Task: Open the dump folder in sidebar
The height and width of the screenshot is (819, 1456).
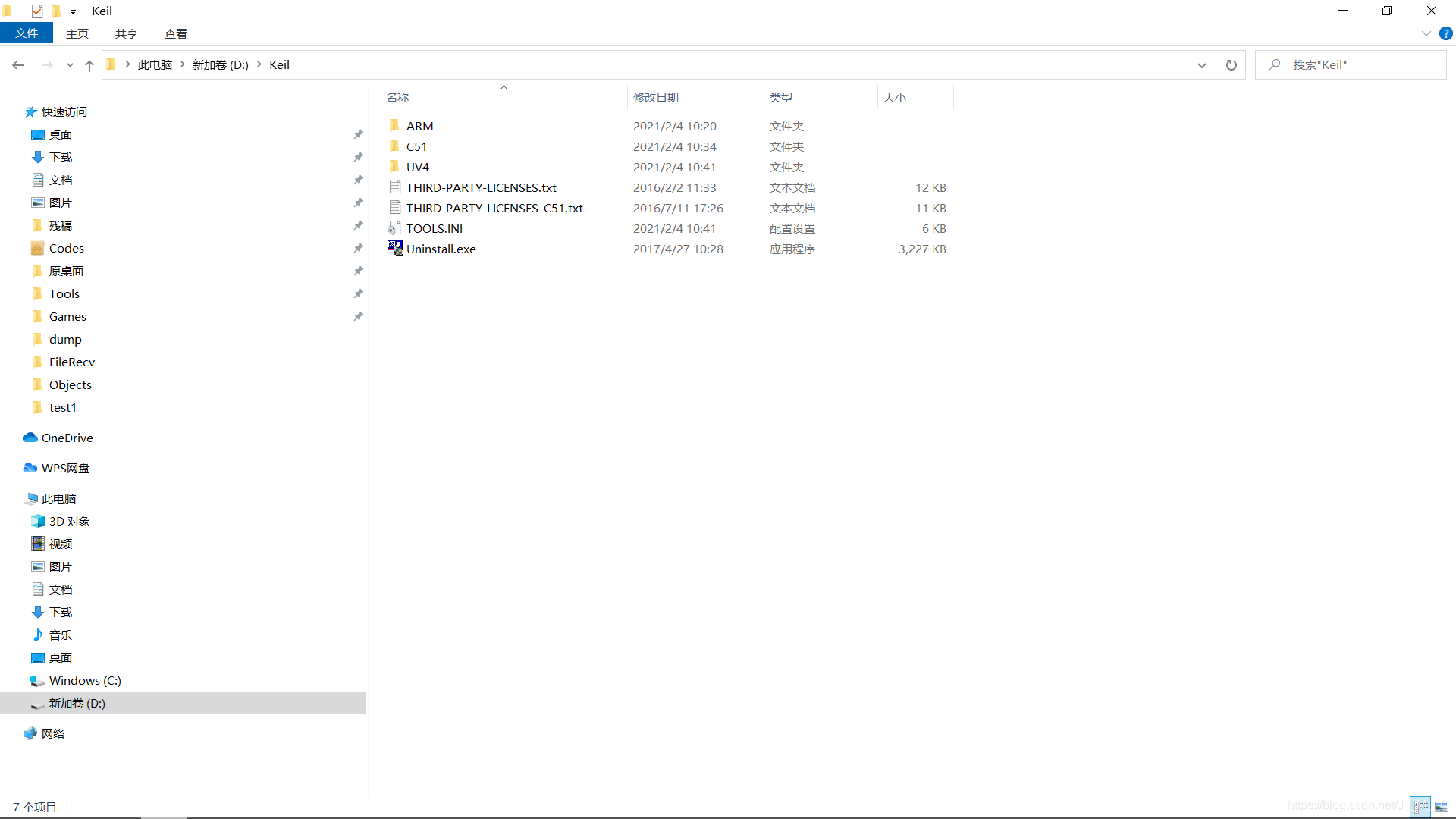Action: click(x=65, y=339)
